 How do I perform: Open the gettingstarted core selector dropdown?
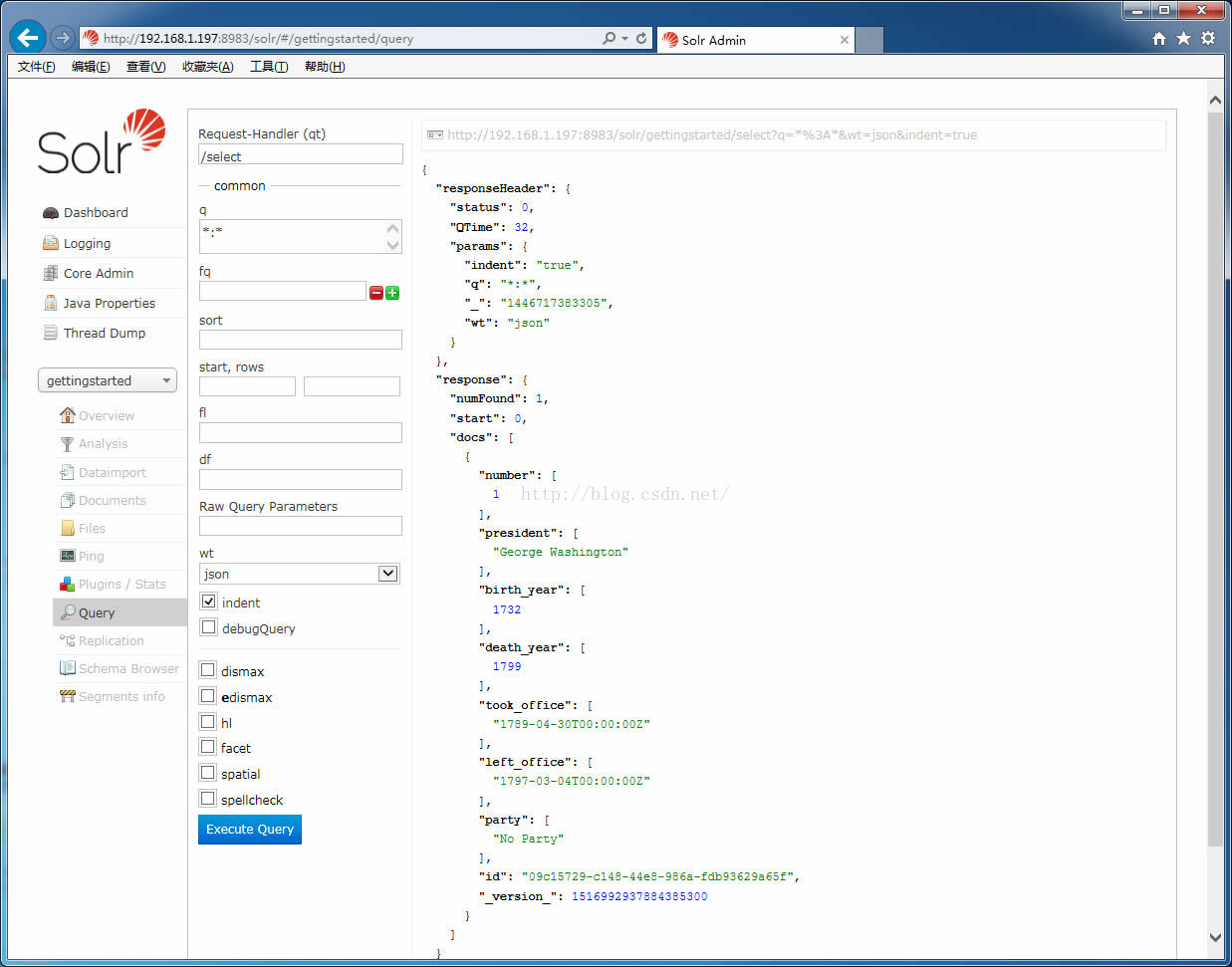pos(108,380)
